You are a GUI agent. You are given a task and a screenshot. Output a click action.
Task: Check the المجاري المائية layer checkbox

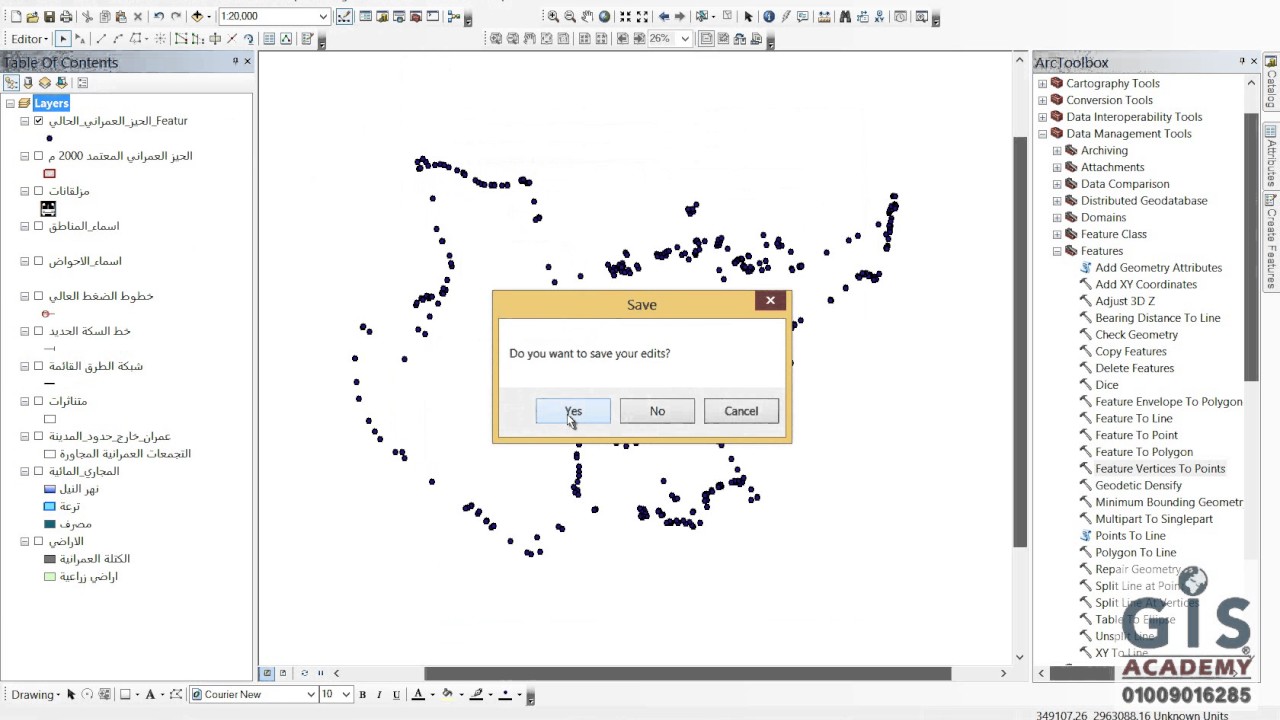[x=39, y=471]
